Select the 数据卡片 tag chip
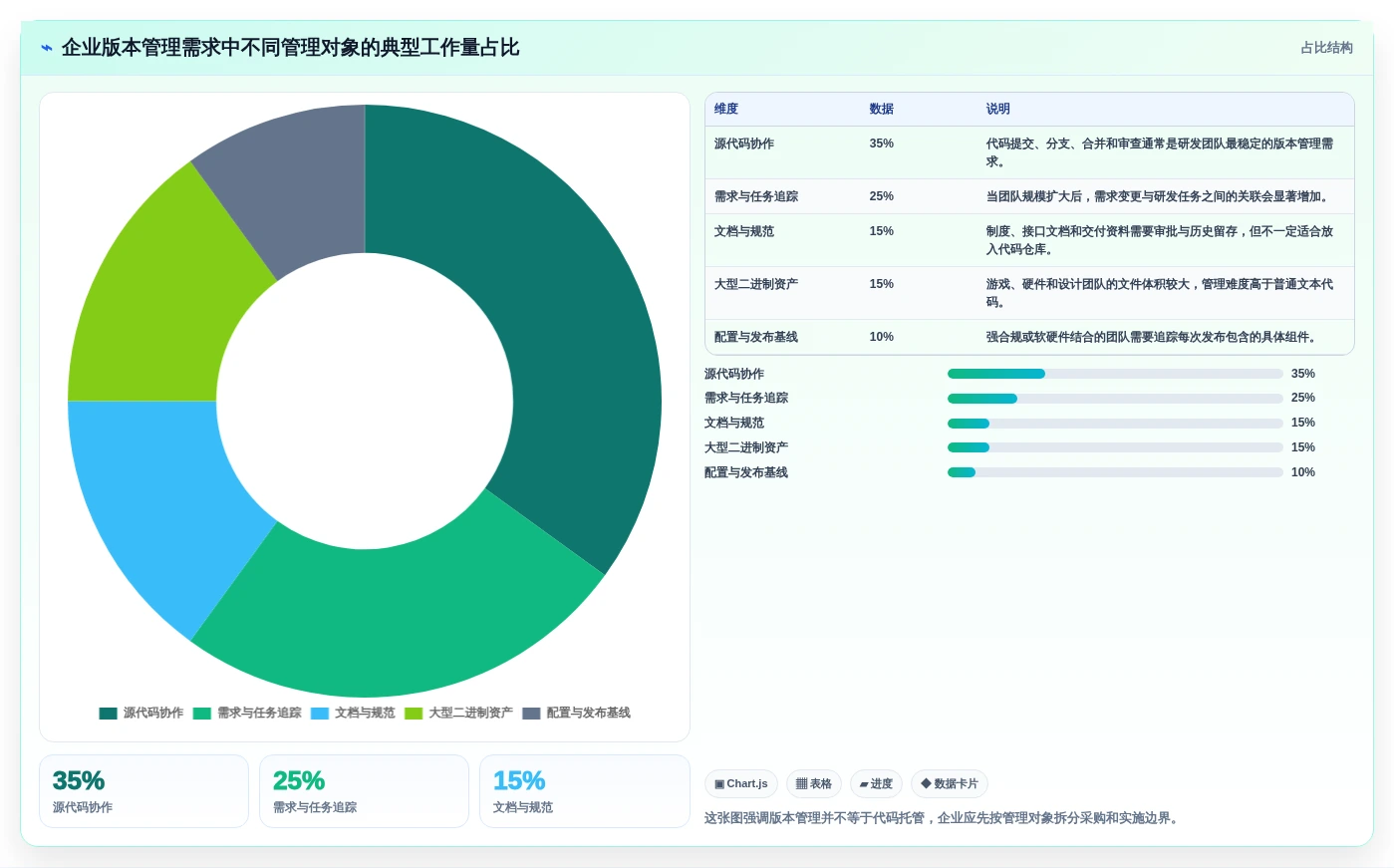Screen dimensions: 1394x868 tap(950, 784)
